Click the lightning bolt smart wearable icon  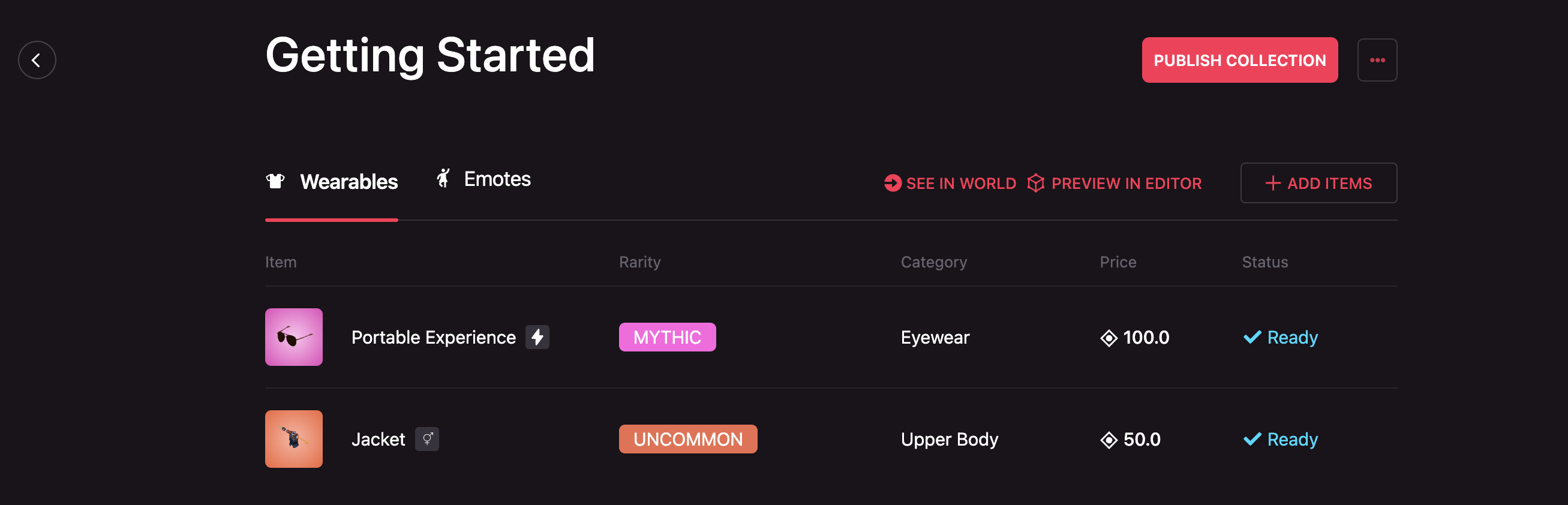click(x=537, y=337)
